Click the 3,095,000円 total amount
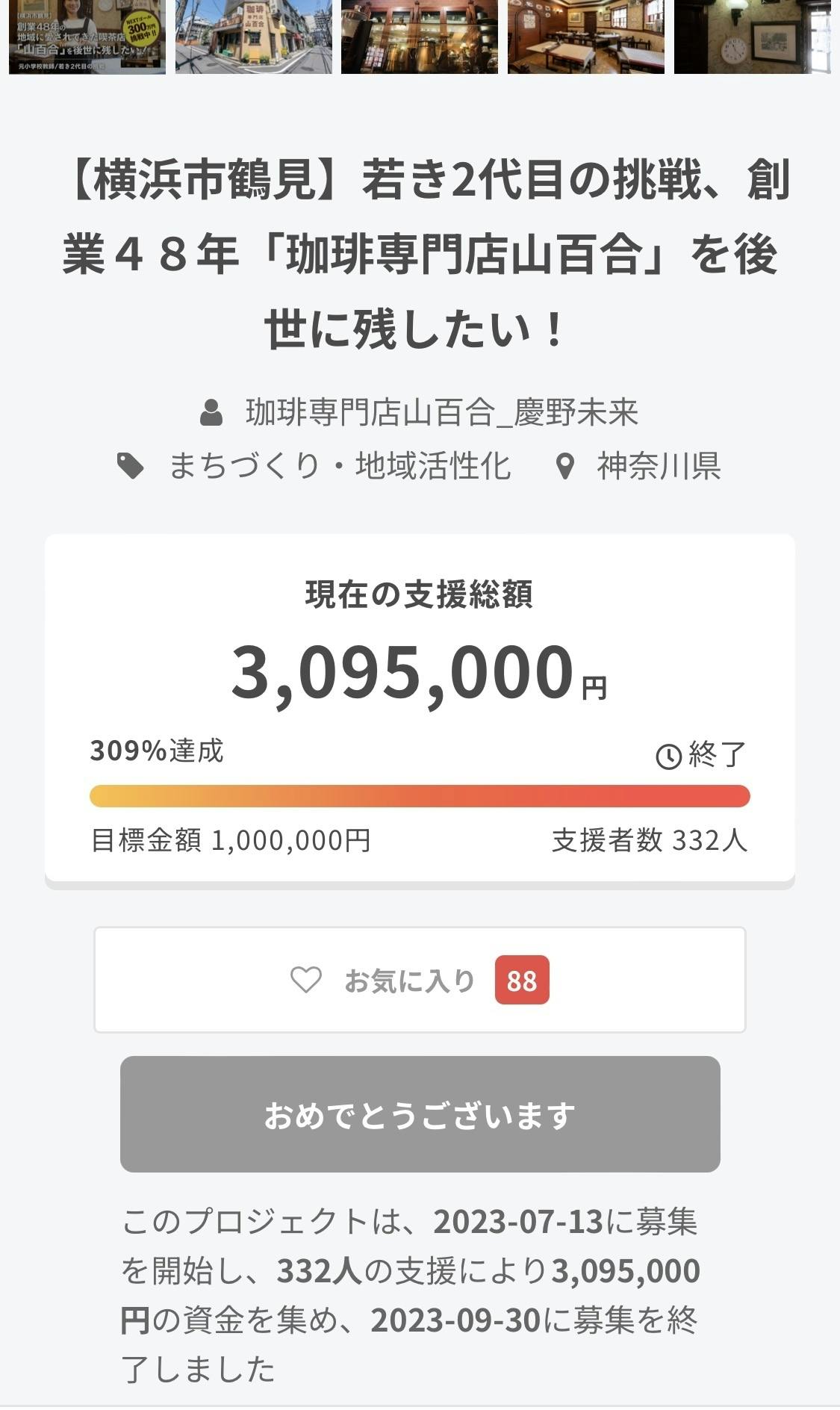The image size is (840, 1410). pos(418,673)
